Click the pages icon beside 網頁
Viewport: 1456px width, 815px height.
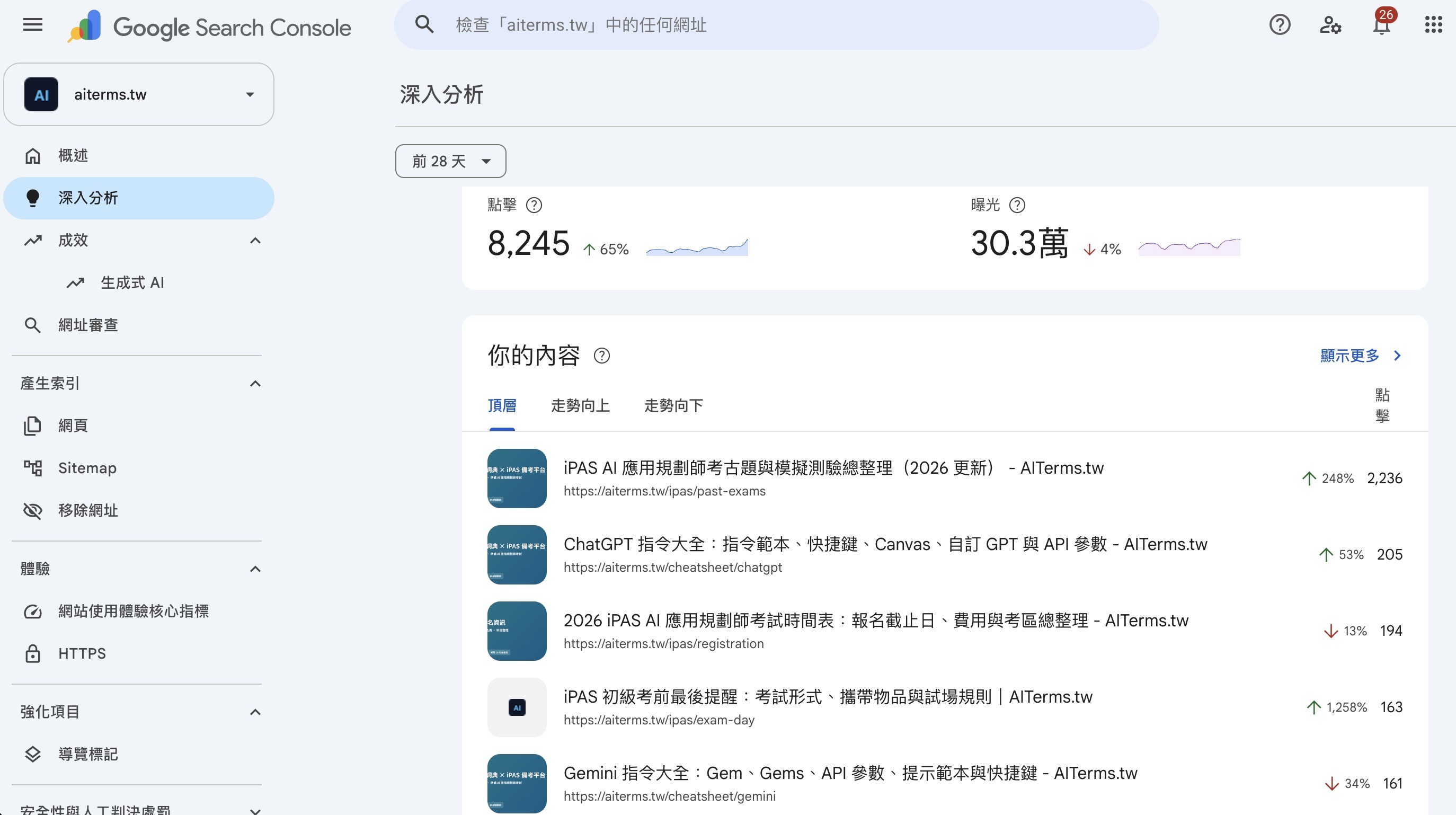[33, 426]
